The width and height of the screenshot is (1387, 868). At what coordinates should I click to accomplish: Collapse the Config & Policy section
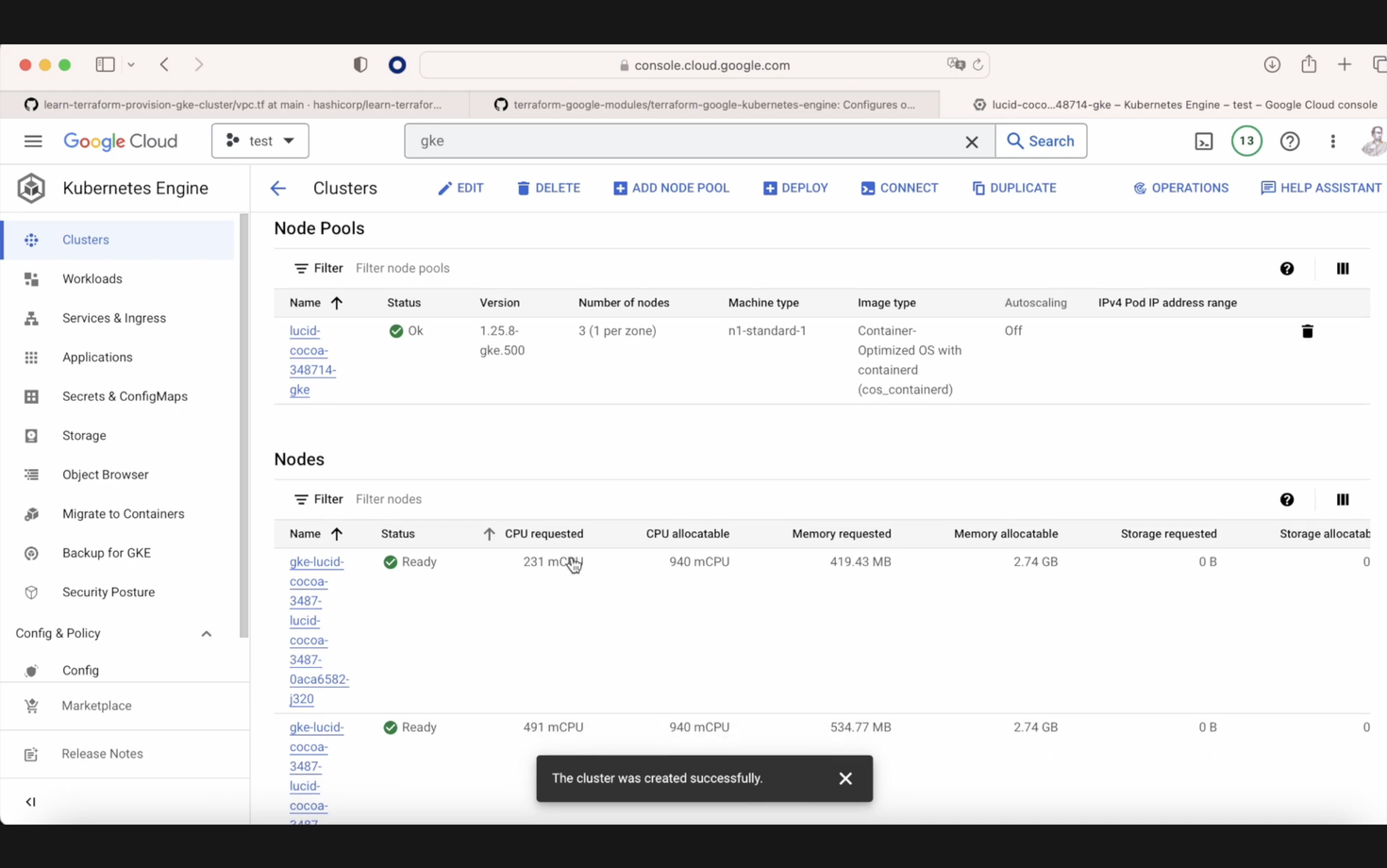point(206,634)
